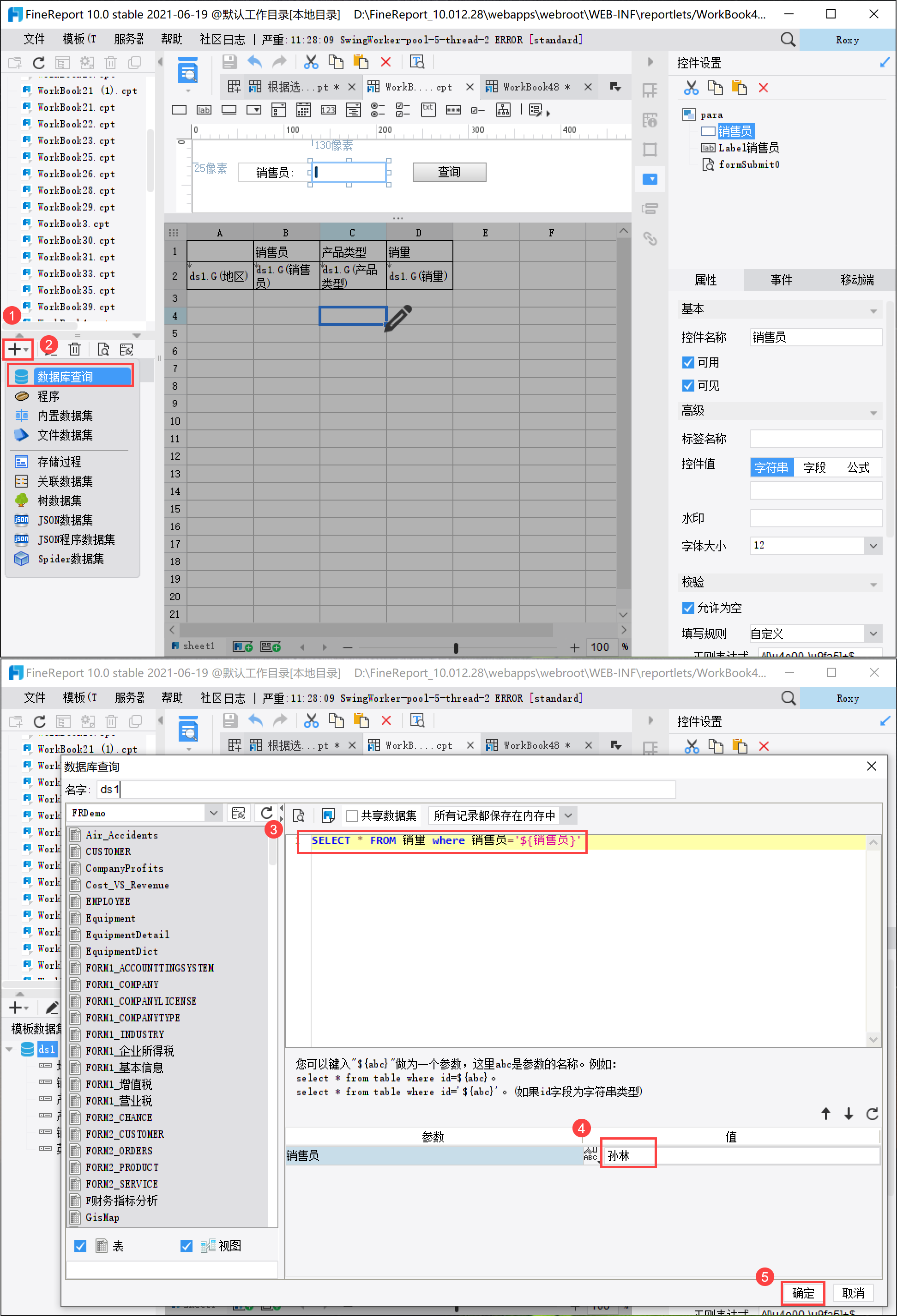Click the move parameter up arrow
The image size is (897, 1316).
coord(825,1114)
